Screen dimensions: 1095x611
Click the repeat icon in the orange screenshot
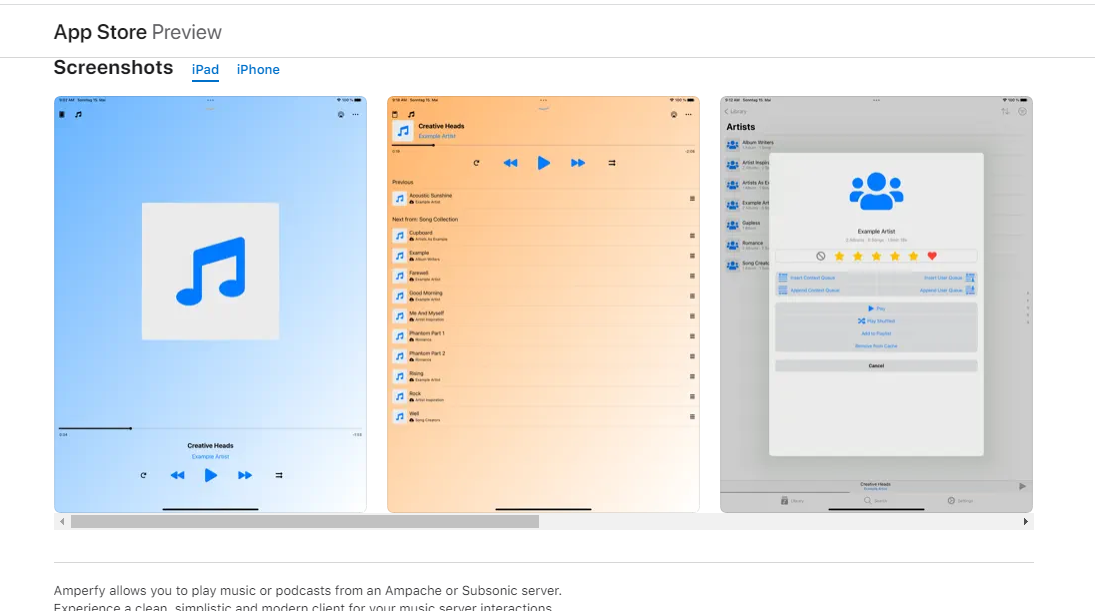pos(477,163)
